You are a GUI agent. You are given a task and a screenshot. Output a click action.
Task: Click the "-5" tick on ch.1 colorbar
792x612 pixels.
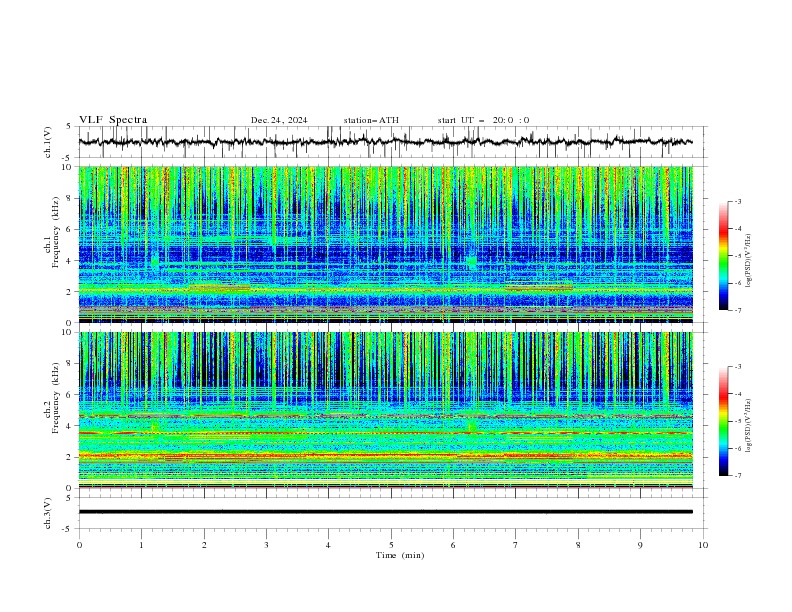pyautogui.click(x=737, y=256)
